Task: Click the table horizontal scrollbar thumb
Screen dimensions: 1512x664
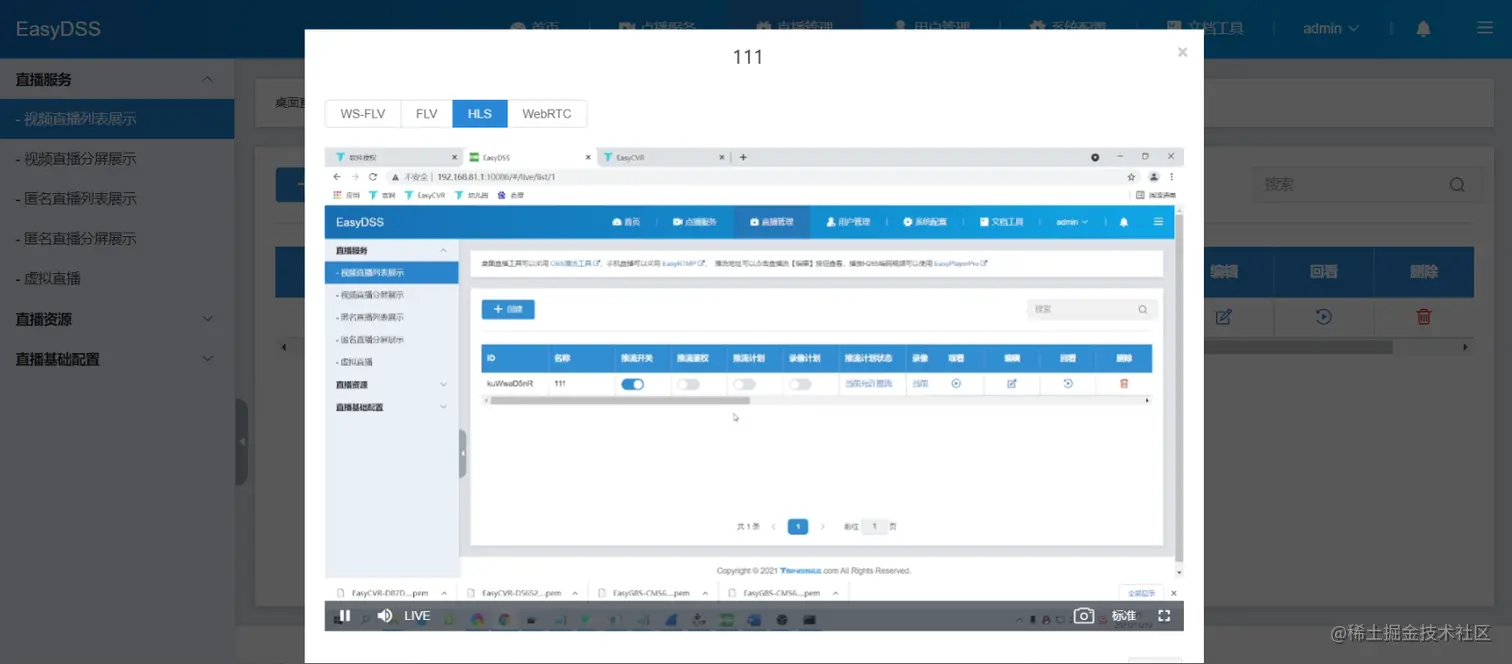Action: click(x=1298, y=347)
